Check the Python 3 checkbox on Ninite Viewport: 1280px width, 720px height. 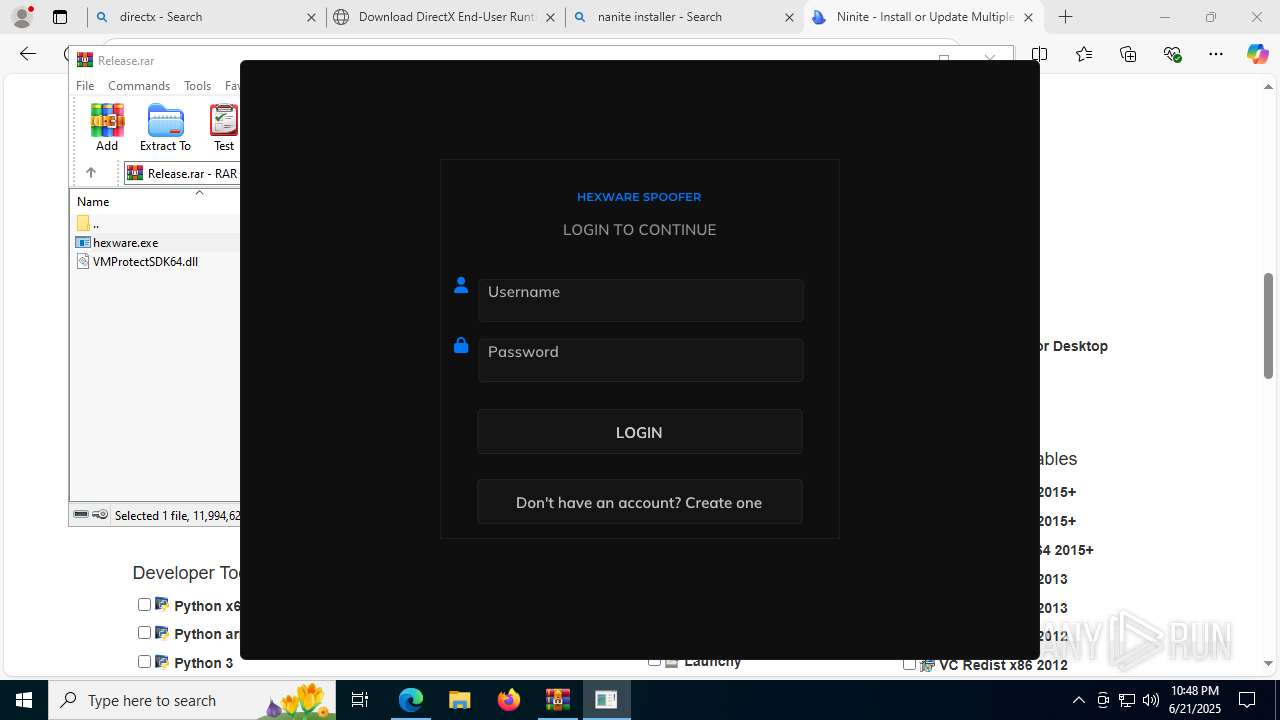[x=144, y=661]
